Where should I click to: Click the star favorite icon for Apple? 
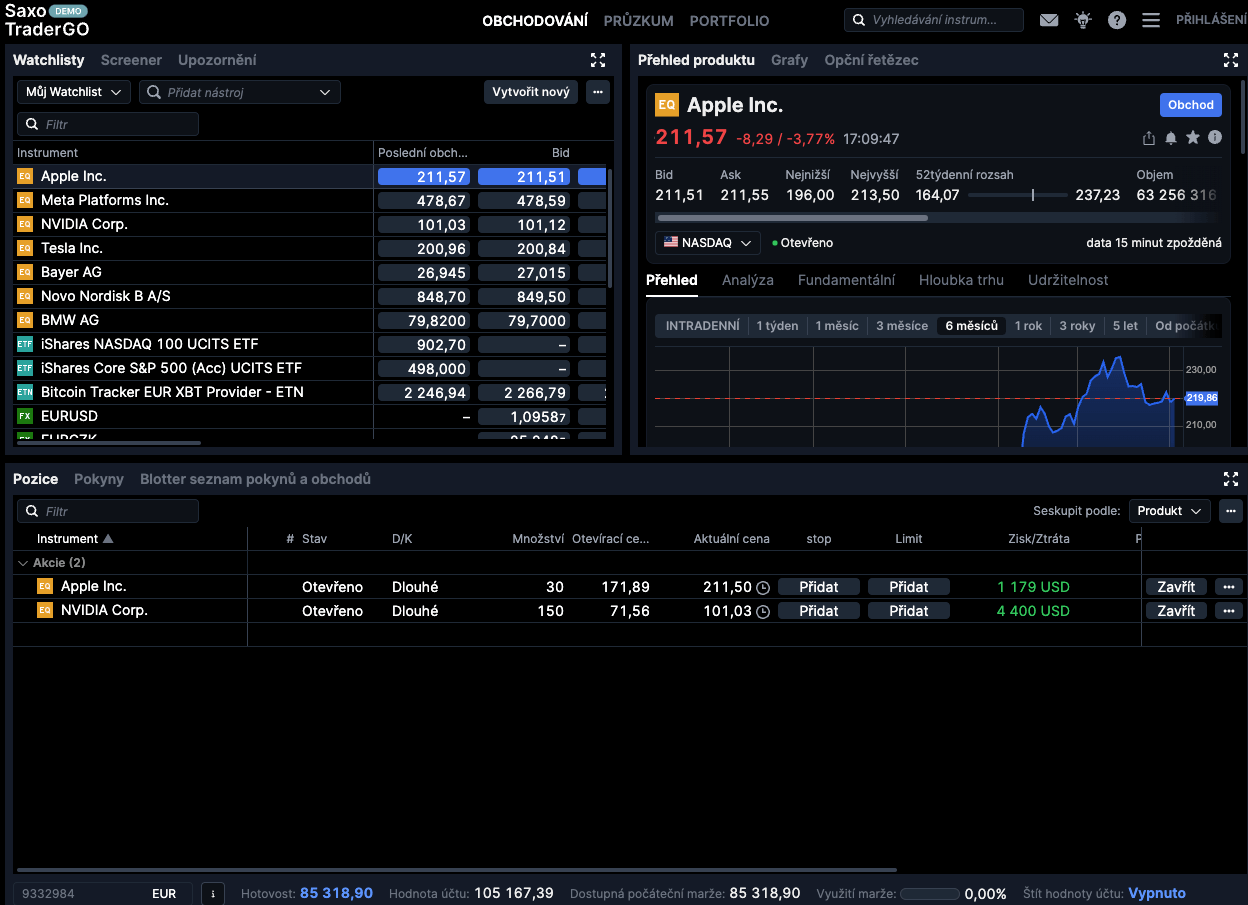coord(1193,138)
